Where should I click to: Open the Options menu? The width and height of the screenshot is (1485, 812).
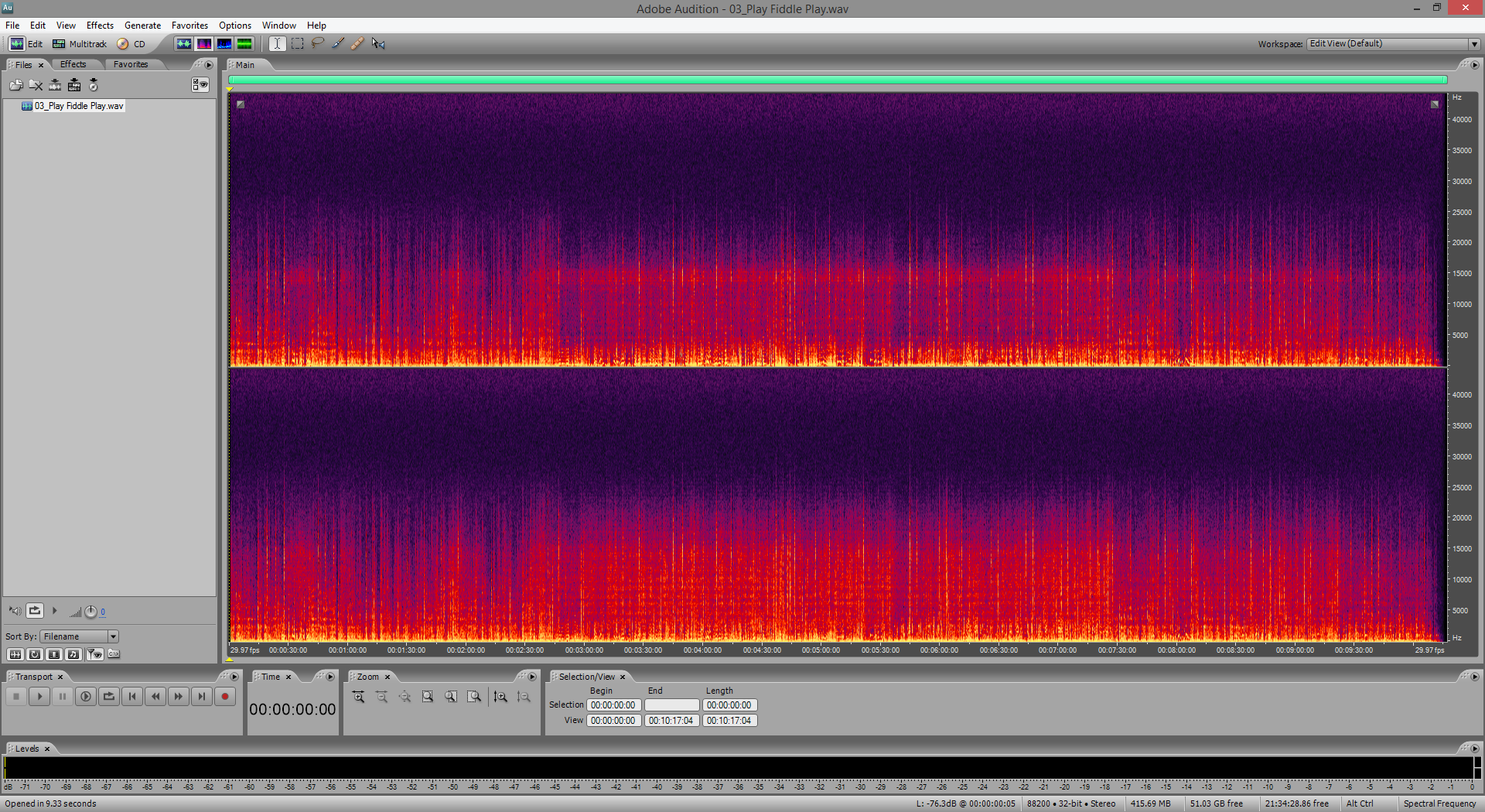235,26
